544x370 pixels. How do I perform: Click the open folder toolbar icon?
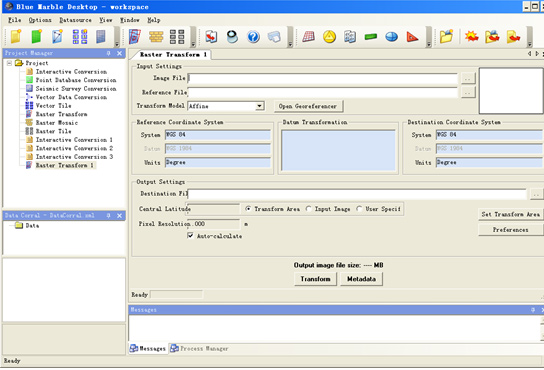[447, 36]
